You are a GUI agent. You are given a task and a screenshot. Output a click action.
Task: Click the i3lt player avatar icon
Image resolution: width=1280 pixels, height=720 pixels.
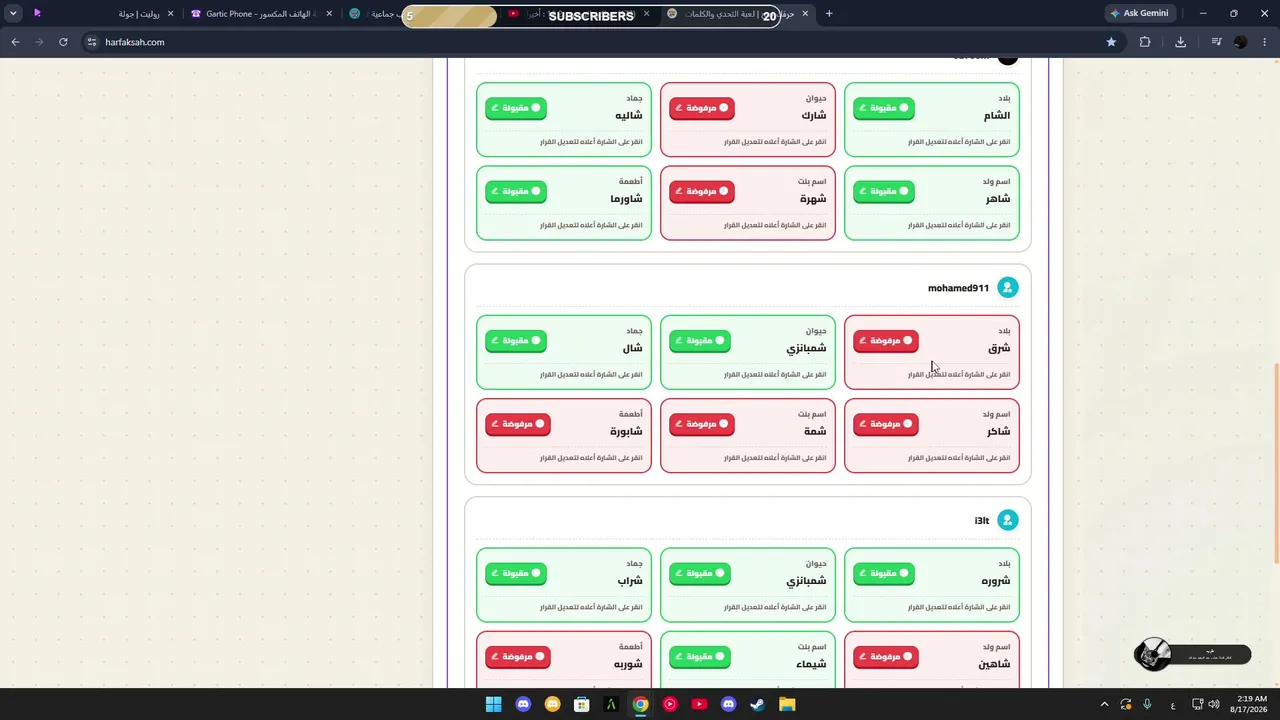[1007, 520]
